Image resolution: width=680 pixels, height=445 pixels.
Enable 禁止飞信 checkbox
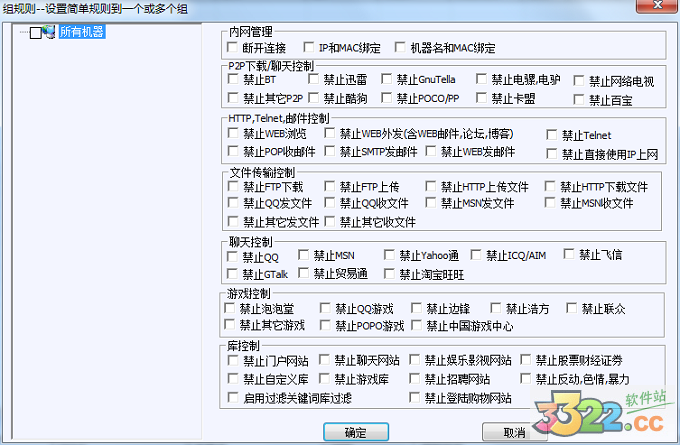(569, 254)
